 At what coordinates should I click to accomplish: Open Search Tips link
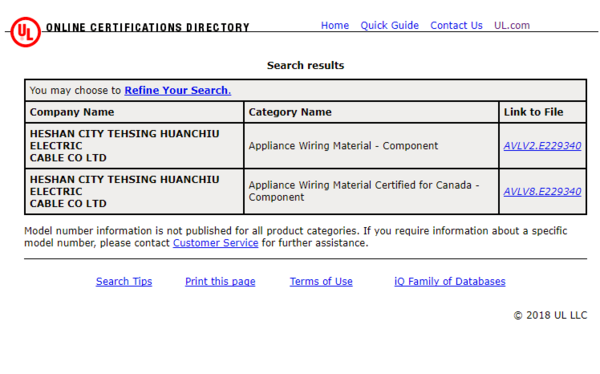pyautogui.click(x=124, y=281)
